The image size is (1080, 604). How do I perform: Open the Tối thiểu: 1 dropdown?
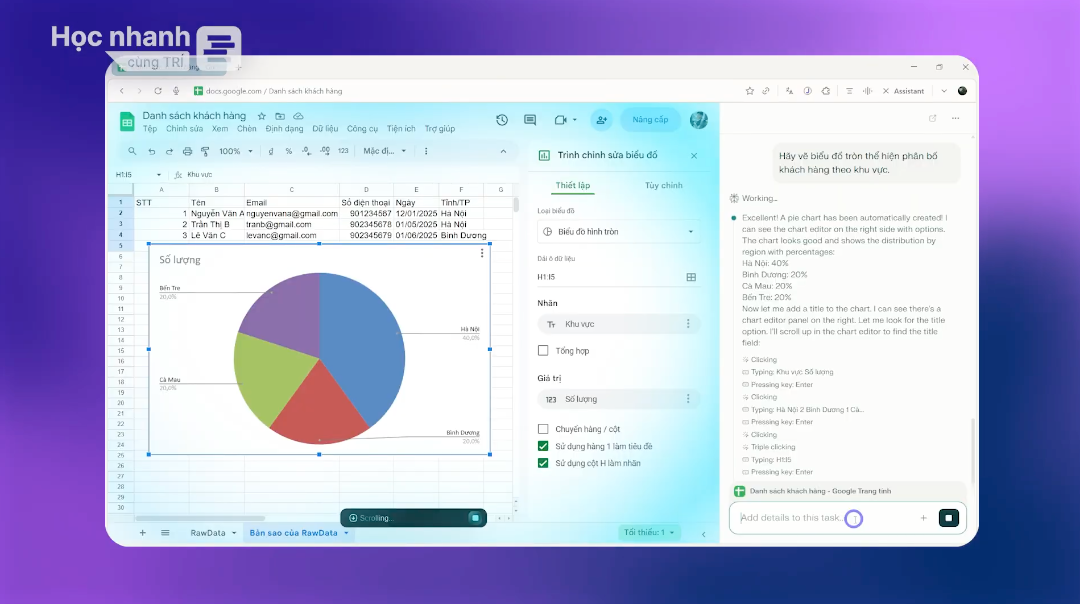[x=649, y=532]
